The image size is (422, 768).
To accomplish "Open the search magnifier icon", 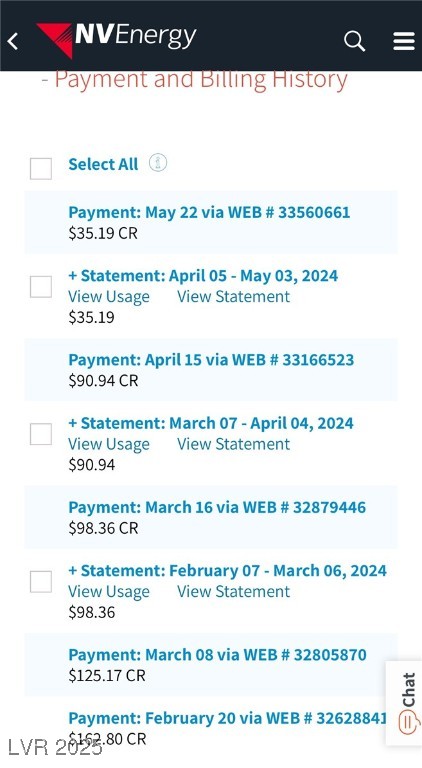I will coord(354,41).
